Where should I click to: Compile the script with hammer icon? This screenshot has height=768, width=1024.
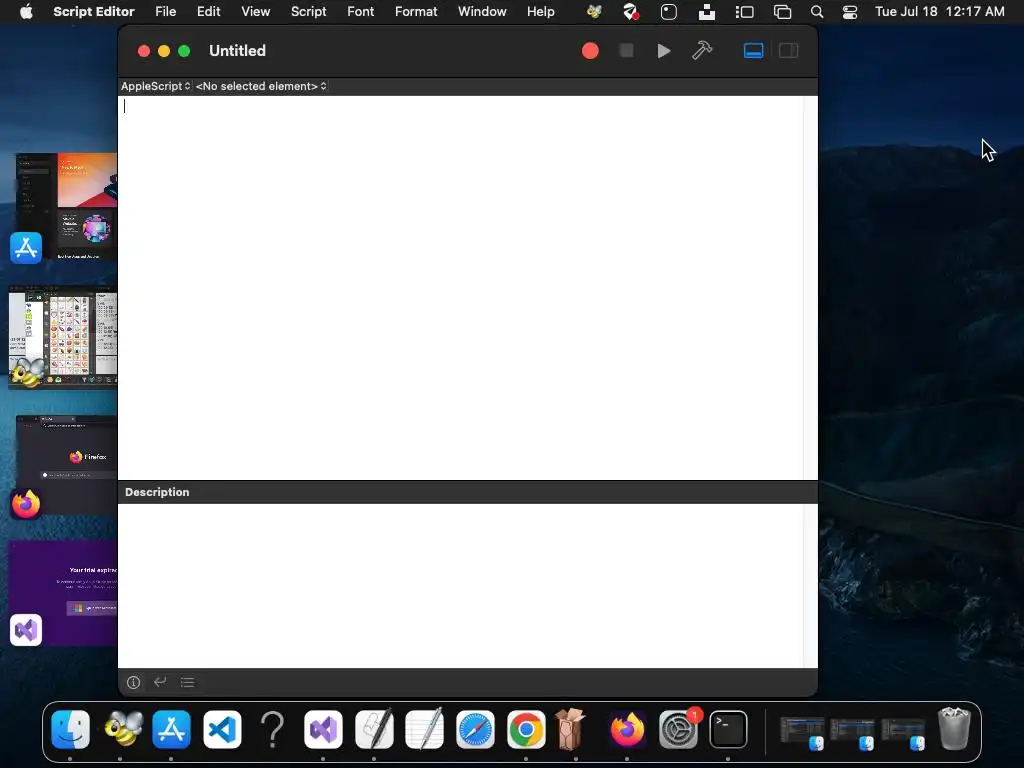(702, 50)
